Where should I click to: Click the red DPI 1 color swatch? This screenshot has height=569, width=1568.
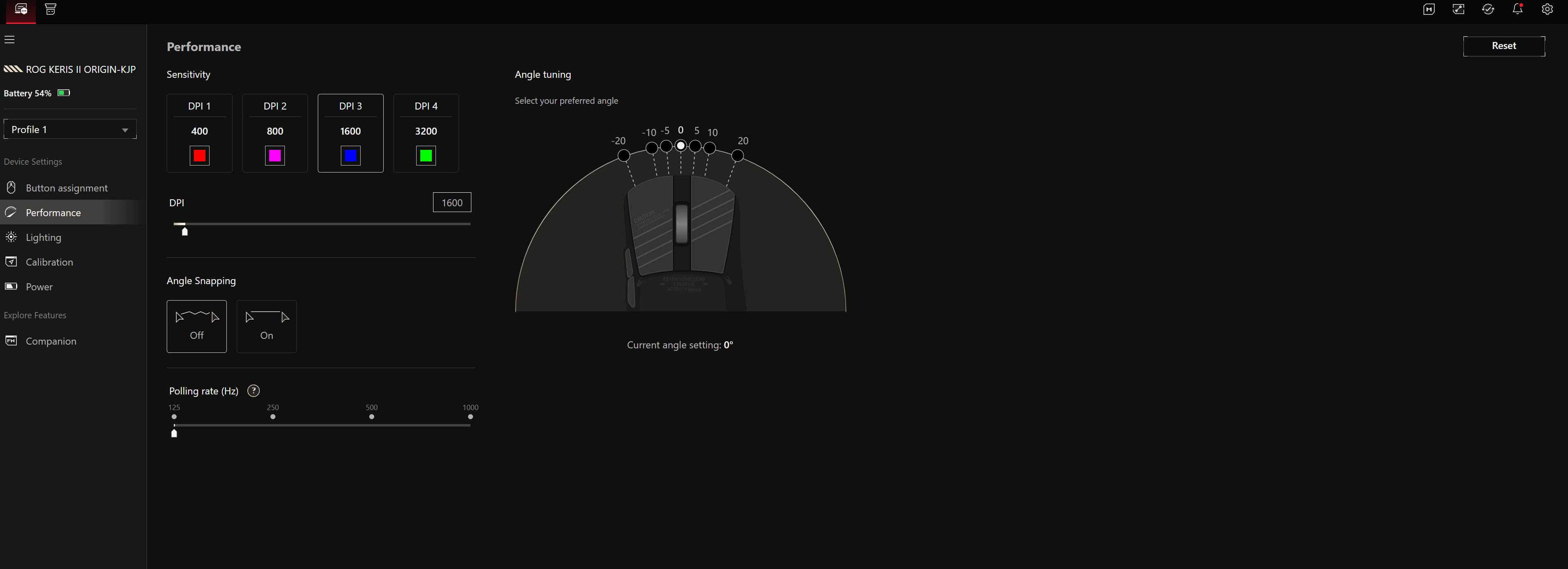[200, 156]
